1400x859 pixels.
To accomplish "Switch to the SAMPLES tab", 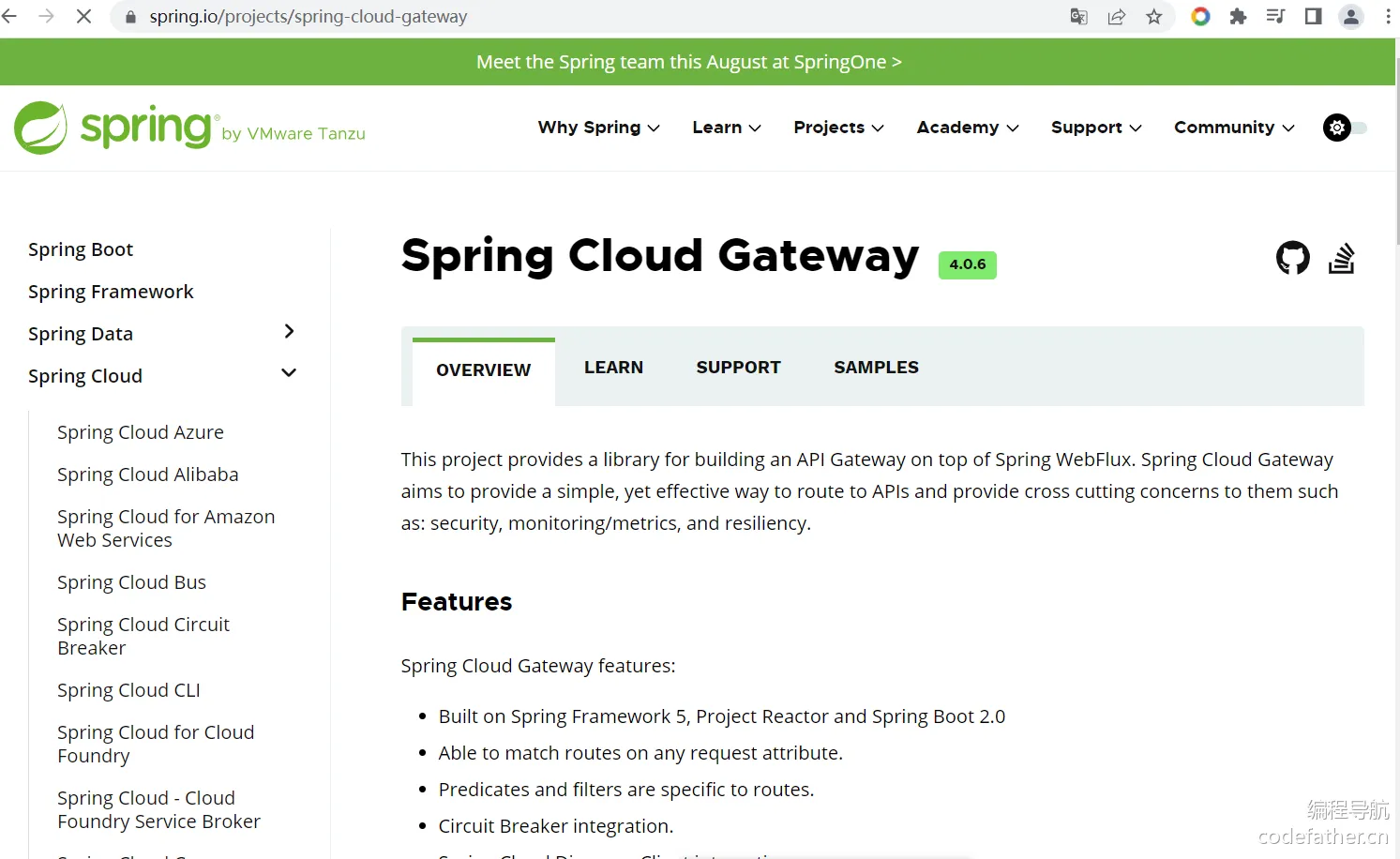I will (x=877, y=368).
